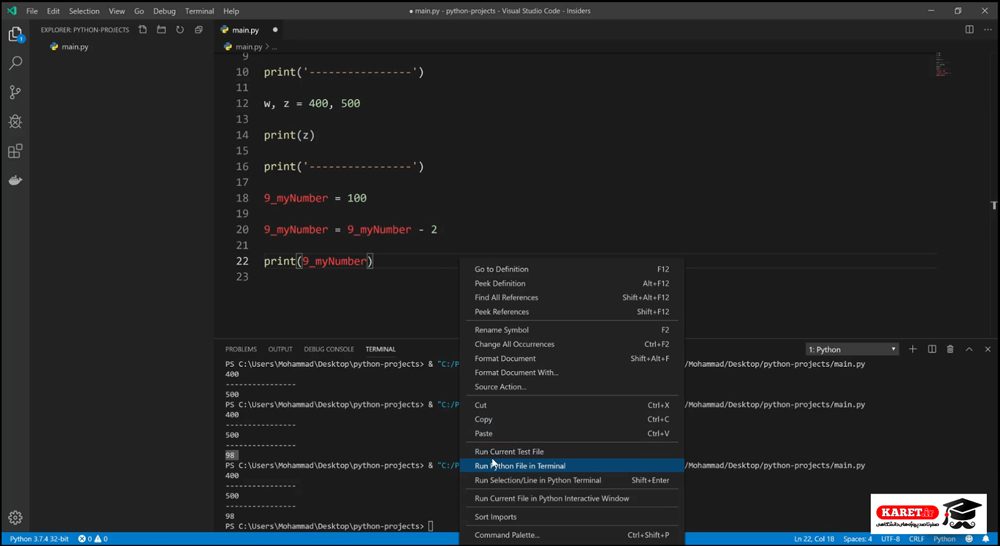
Task: Switch to the Output panel tab
Action: (280, 350)
